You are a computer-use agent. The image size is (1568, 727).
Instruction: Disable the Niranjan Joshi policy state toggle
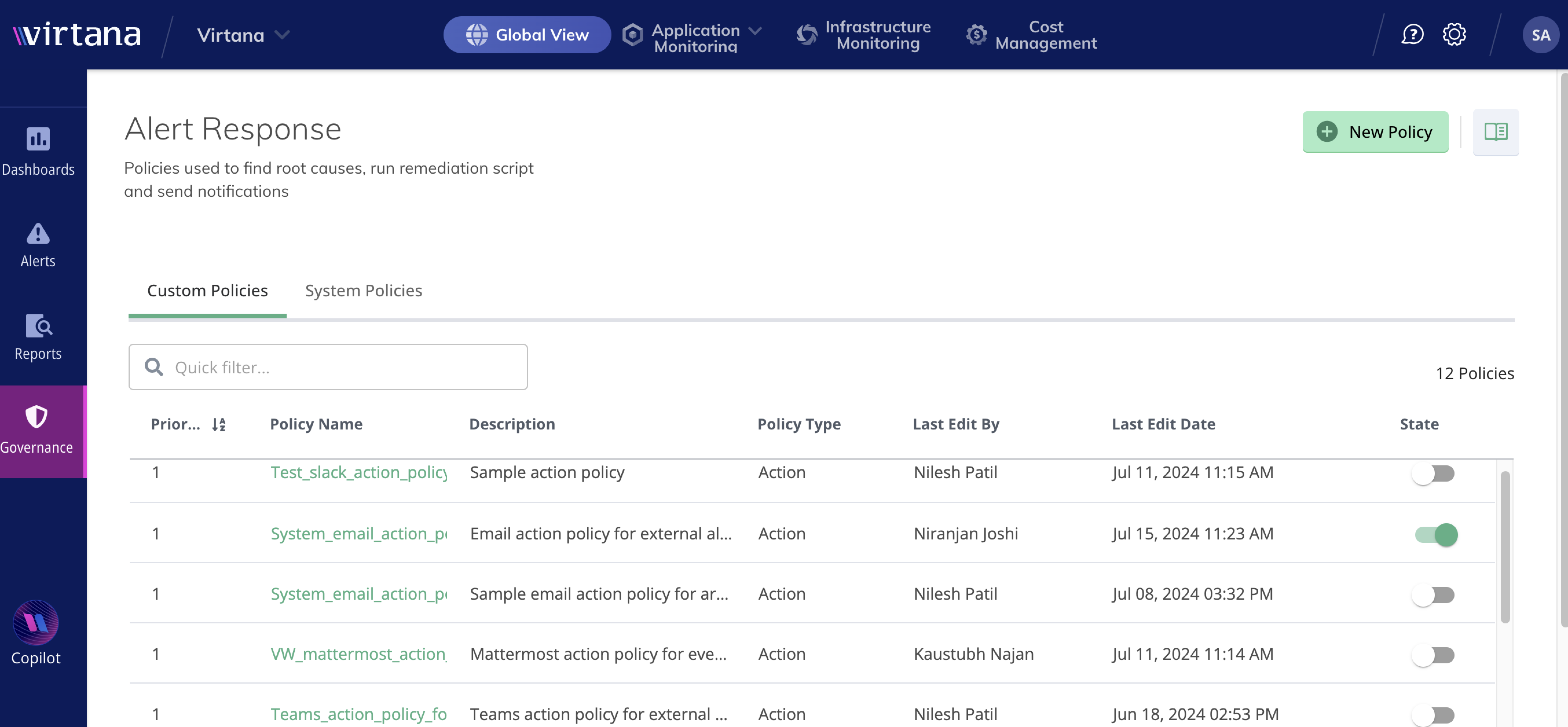point(1436,535)
